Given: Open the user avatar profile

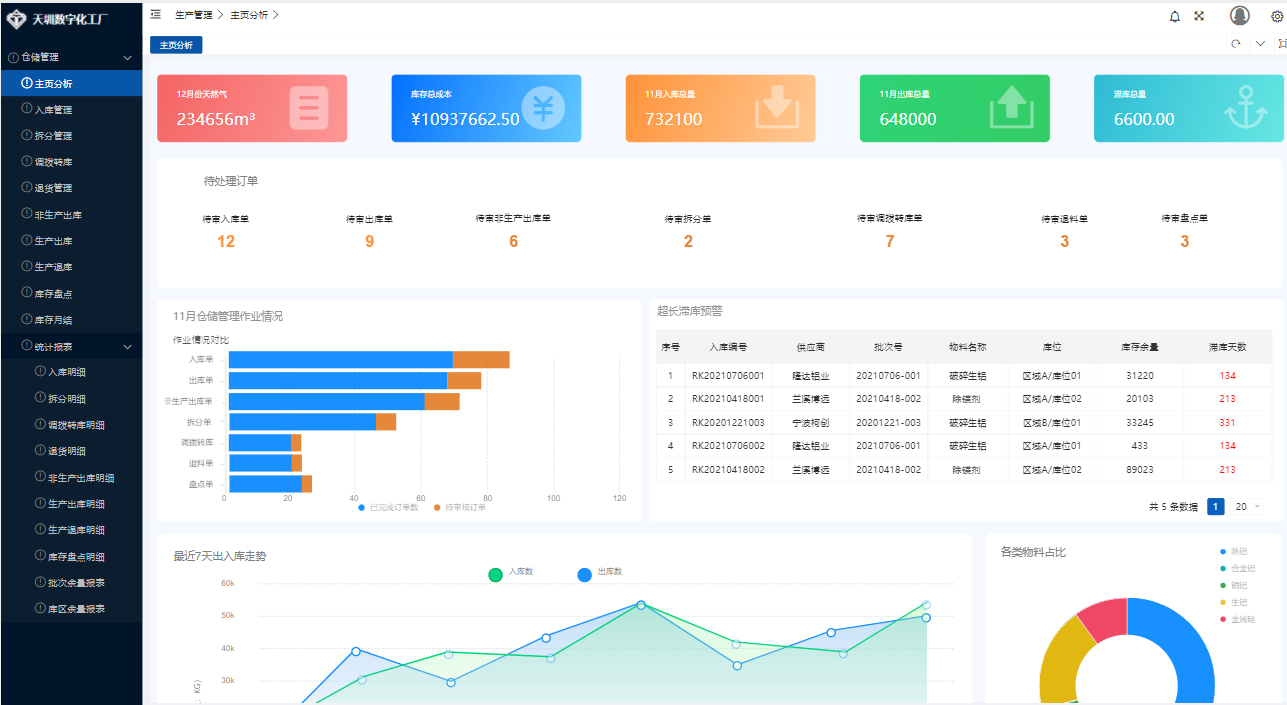Looking at the screenshot, I should 1240,16.
